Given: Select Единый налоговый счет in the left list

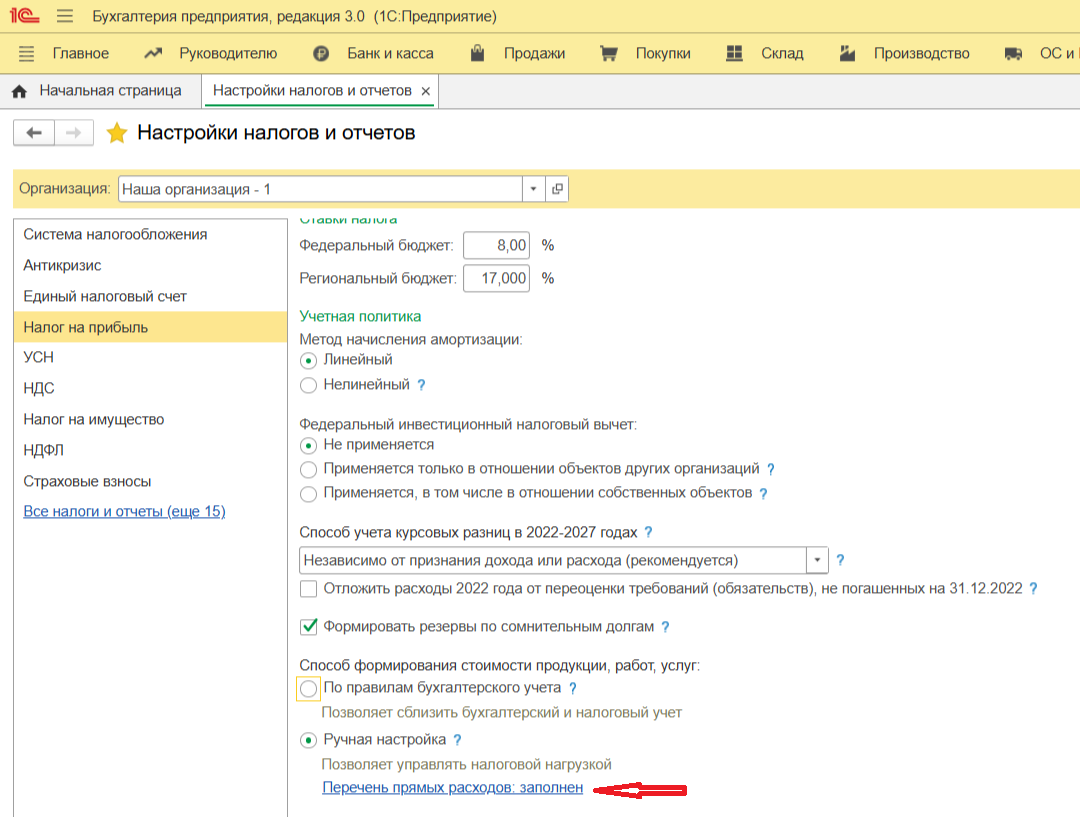Looking at the screenshot, I should coord(150,296).
